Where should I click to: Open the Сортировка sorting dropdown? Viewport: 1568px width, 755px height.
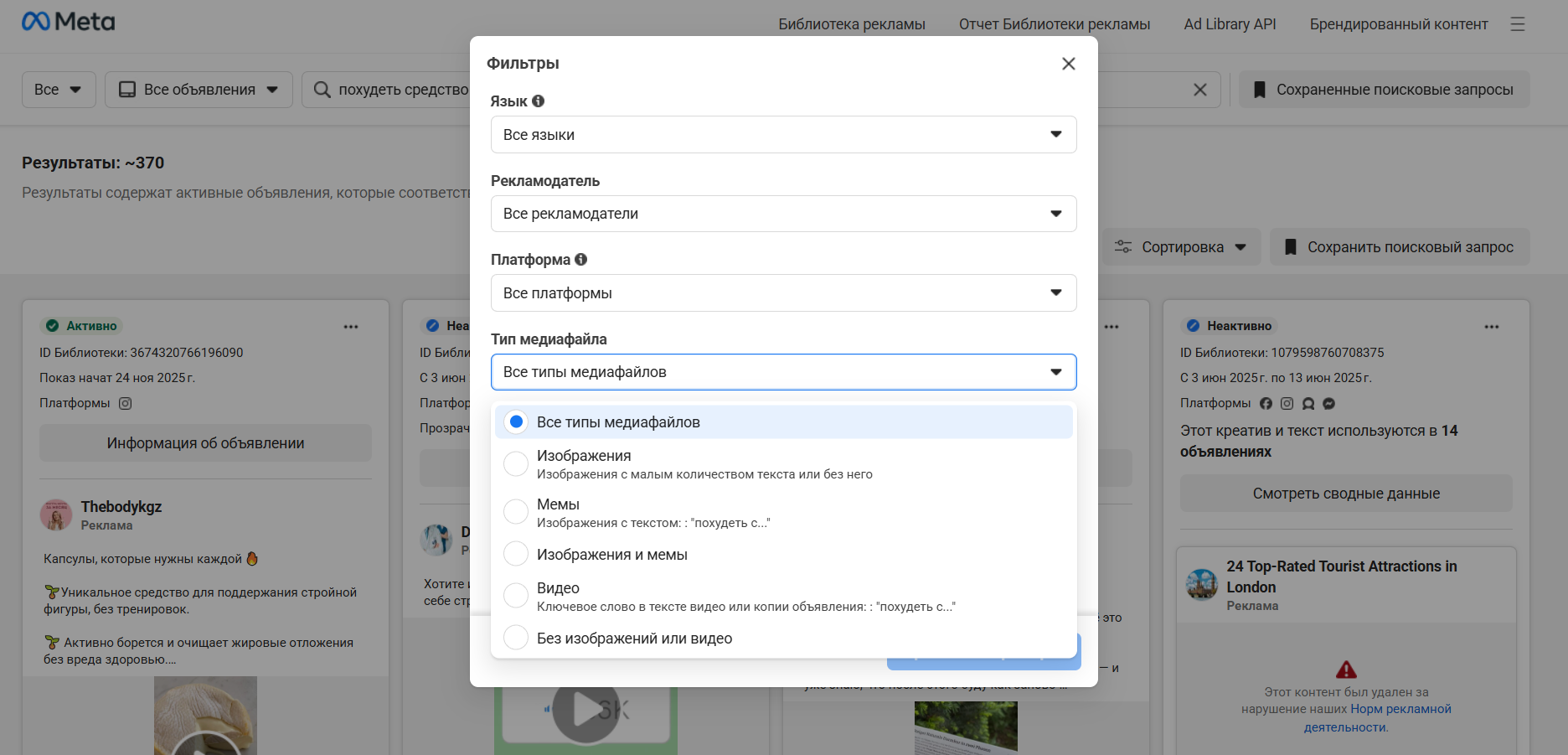[1181, 247]
